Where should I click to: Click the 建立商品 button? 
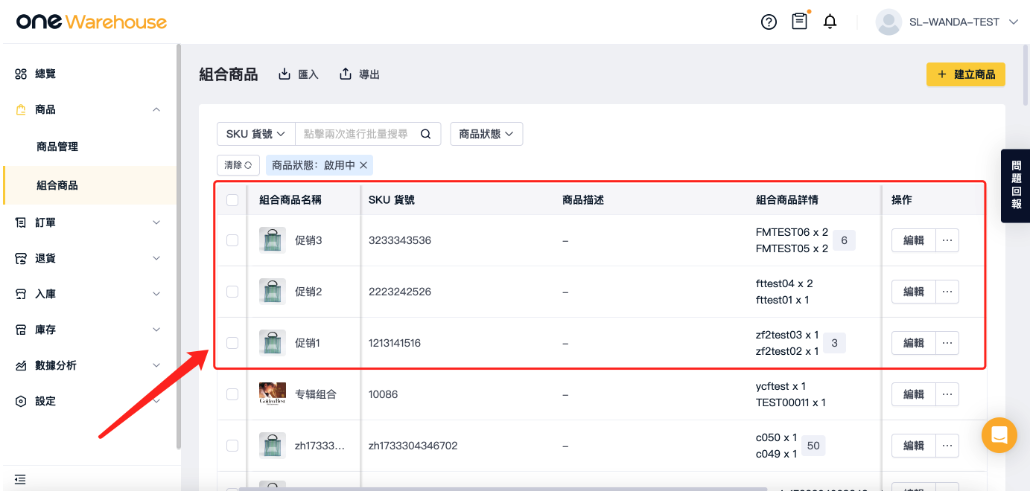[x=966, y=74]
